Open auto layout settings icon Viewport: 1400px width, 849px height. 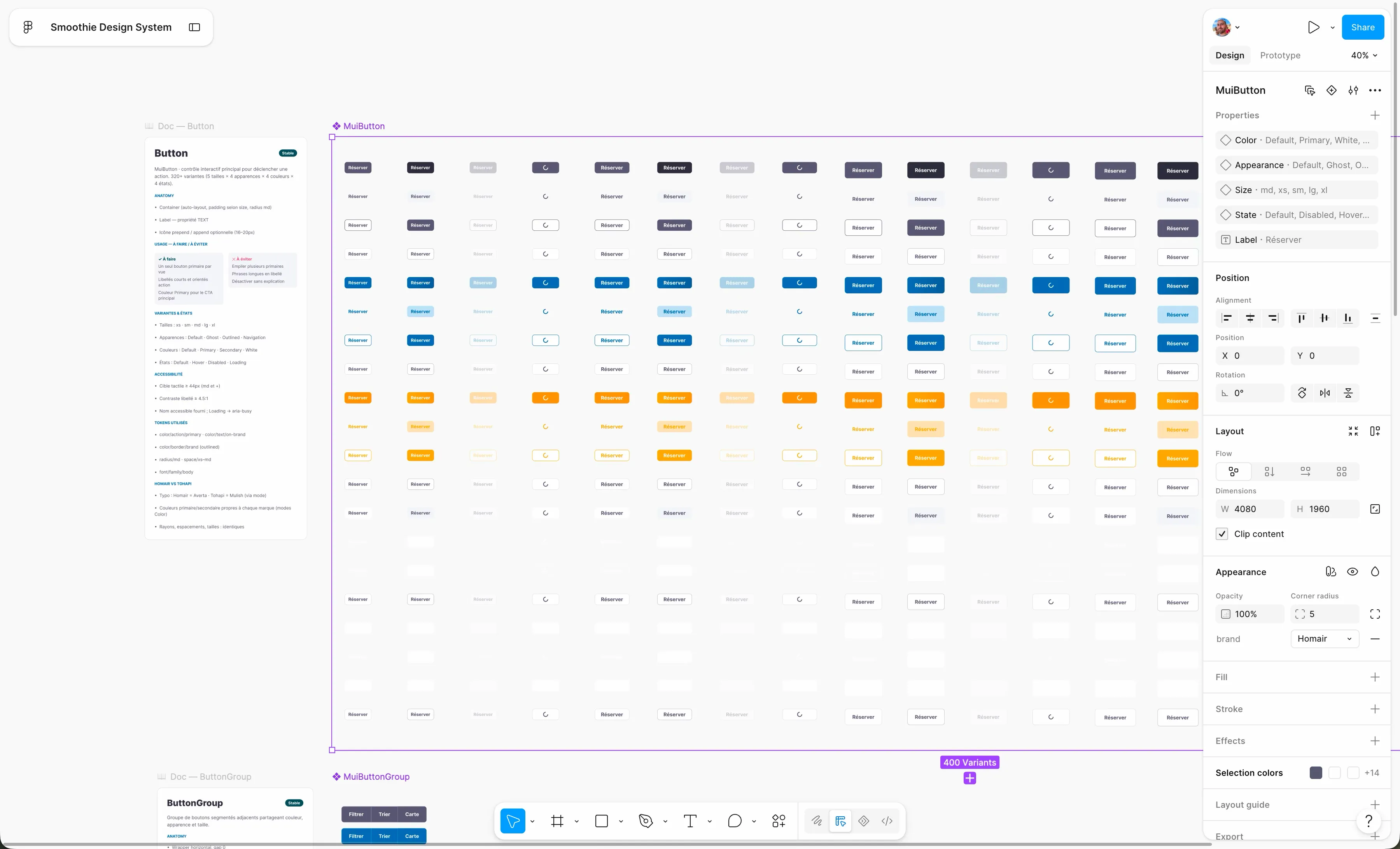1374,431
